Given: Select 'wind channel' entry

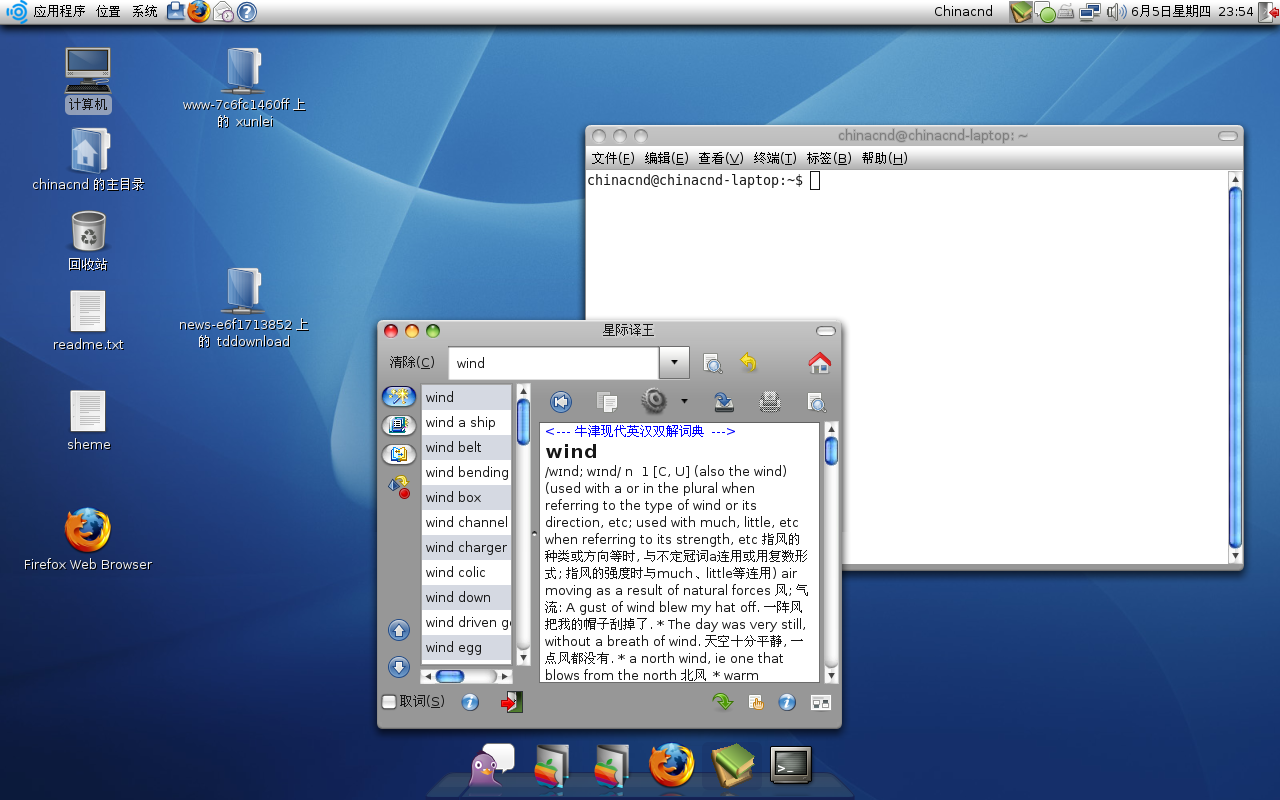Looking at the screenshot, I should (x=466, y=522).
